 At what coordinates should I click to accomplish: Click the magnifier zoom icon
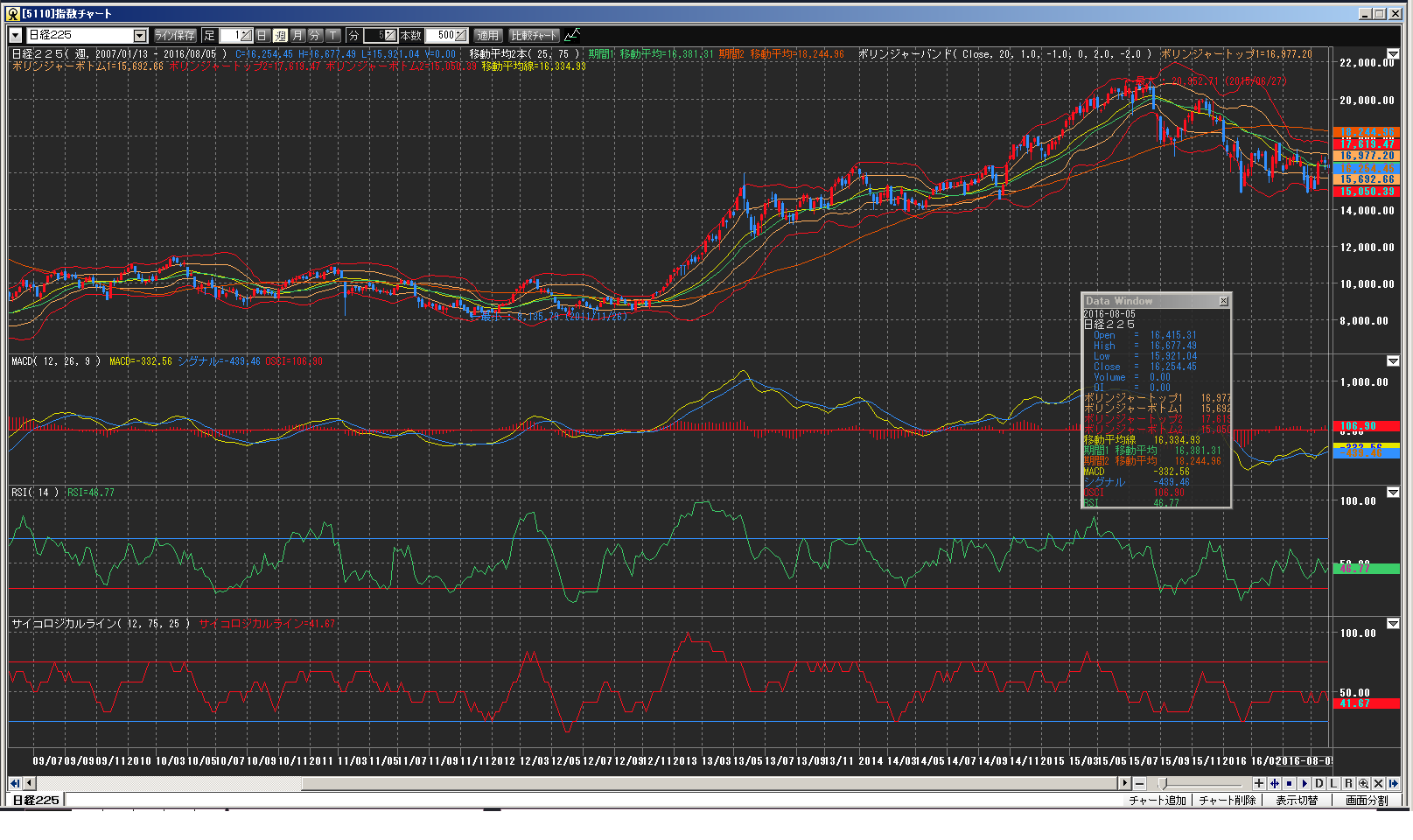click(1363, 783)
